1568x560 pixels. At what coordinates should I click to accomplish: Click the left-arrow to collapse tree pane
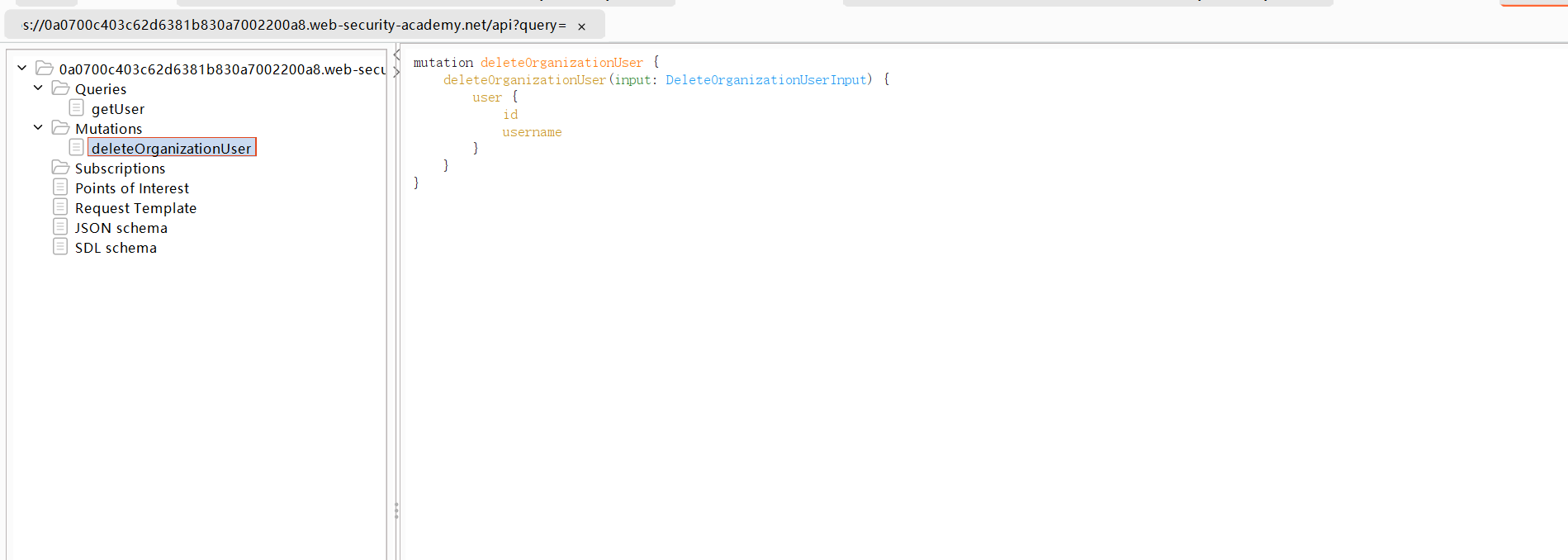coord(397,55)
